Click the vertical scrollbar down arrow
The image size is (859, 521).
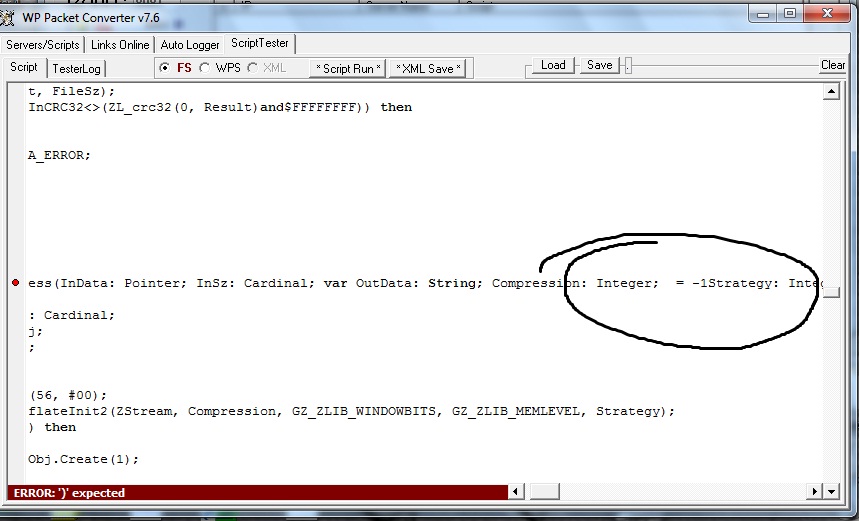pos(831,491)
